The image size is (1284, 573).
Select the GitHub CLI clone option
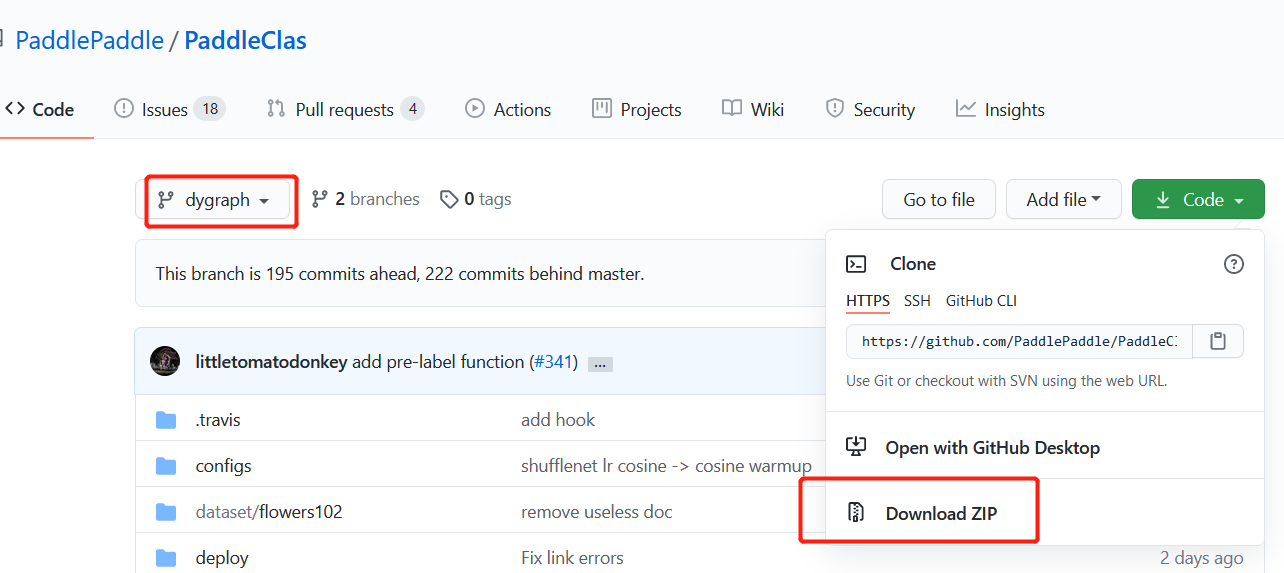coord(981,300)
